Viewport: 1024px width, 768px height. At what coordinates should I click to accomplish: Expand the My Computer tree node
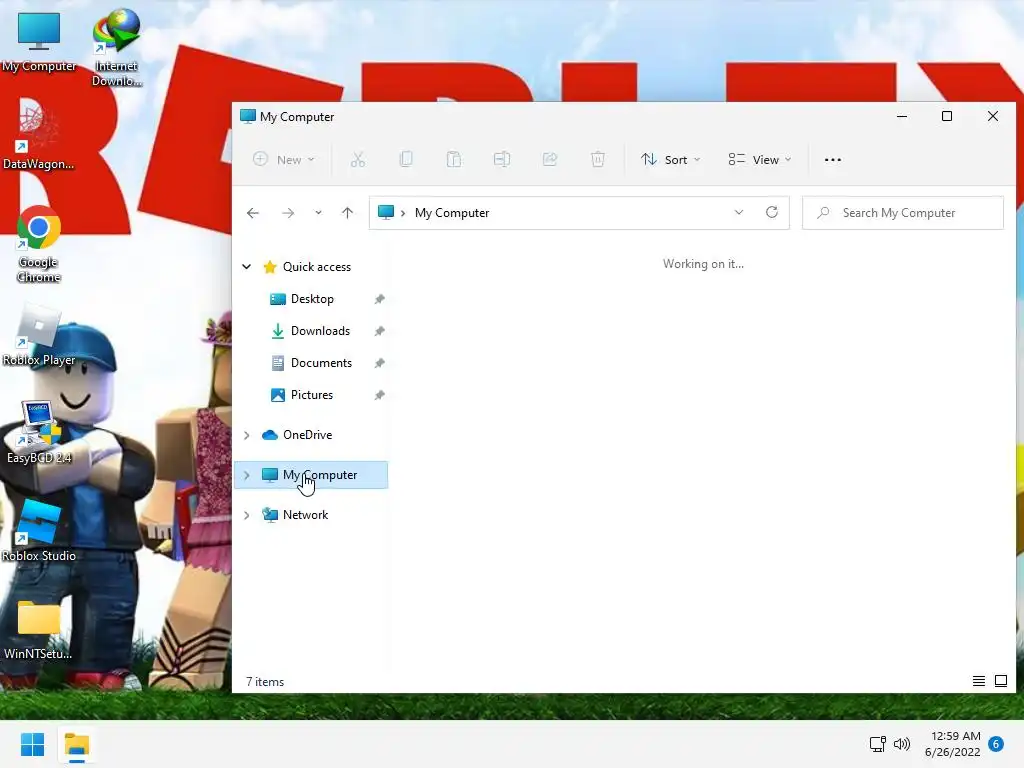(247, 475)
